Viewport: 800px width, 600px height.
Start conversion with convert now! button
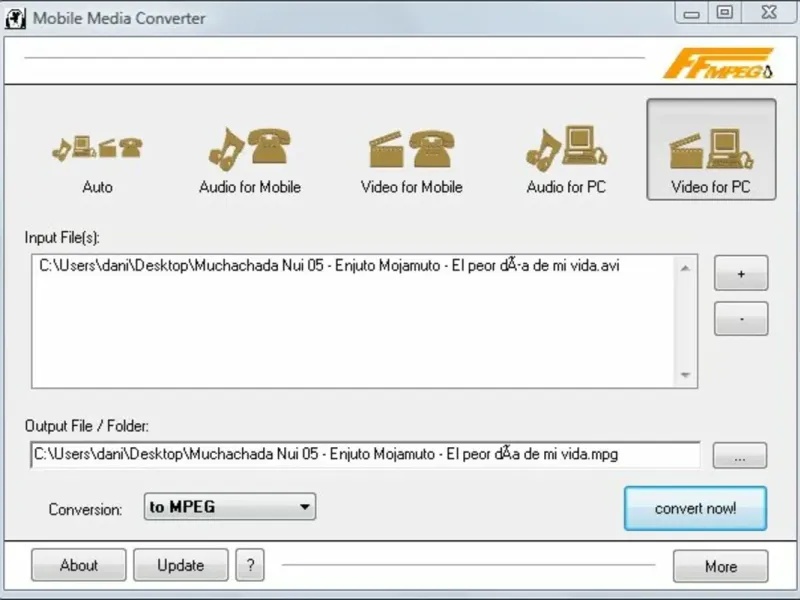695,509
